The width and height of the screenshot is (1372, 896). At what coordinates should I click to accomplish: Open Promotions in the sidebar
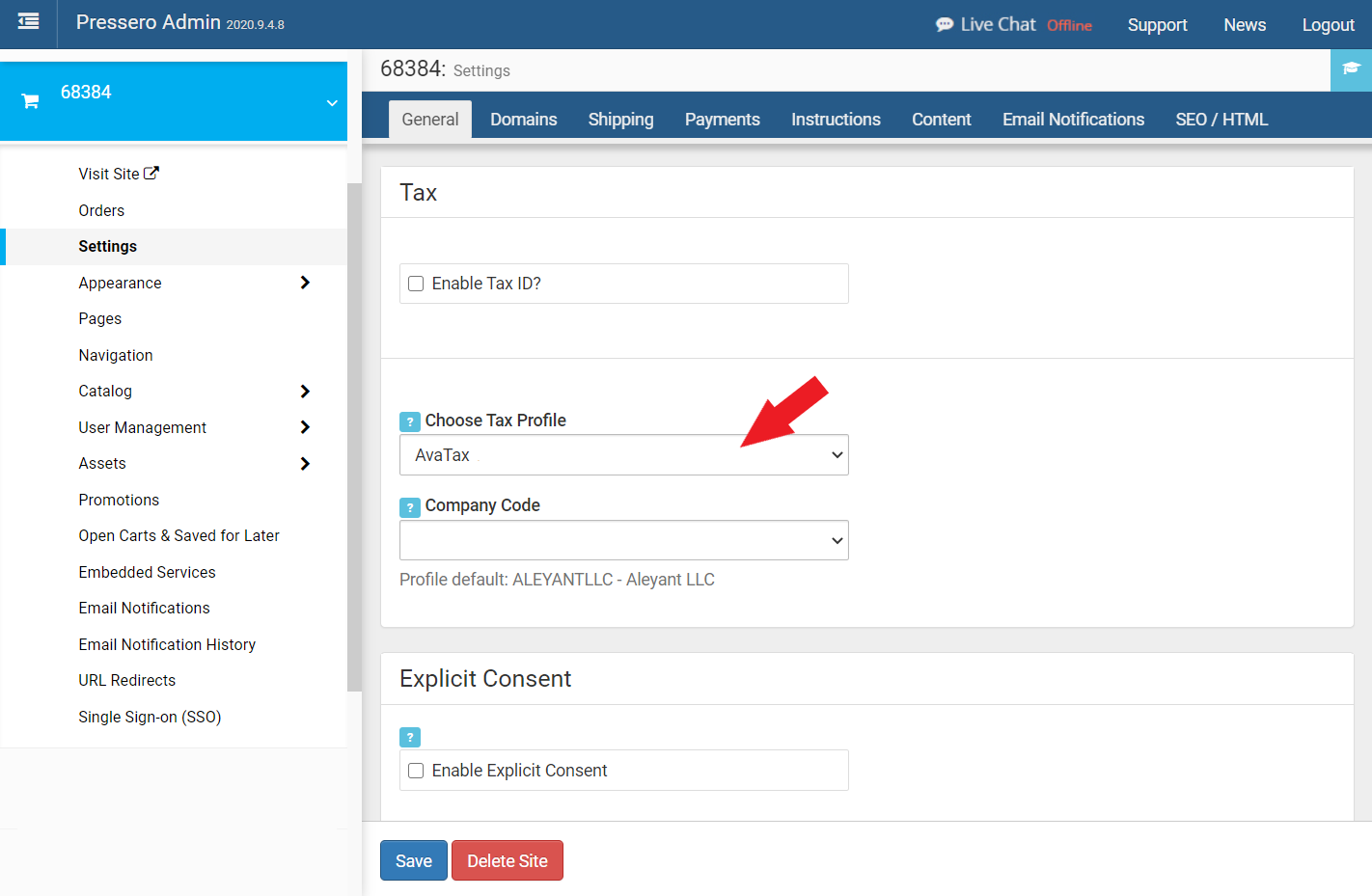click(119, 500)
